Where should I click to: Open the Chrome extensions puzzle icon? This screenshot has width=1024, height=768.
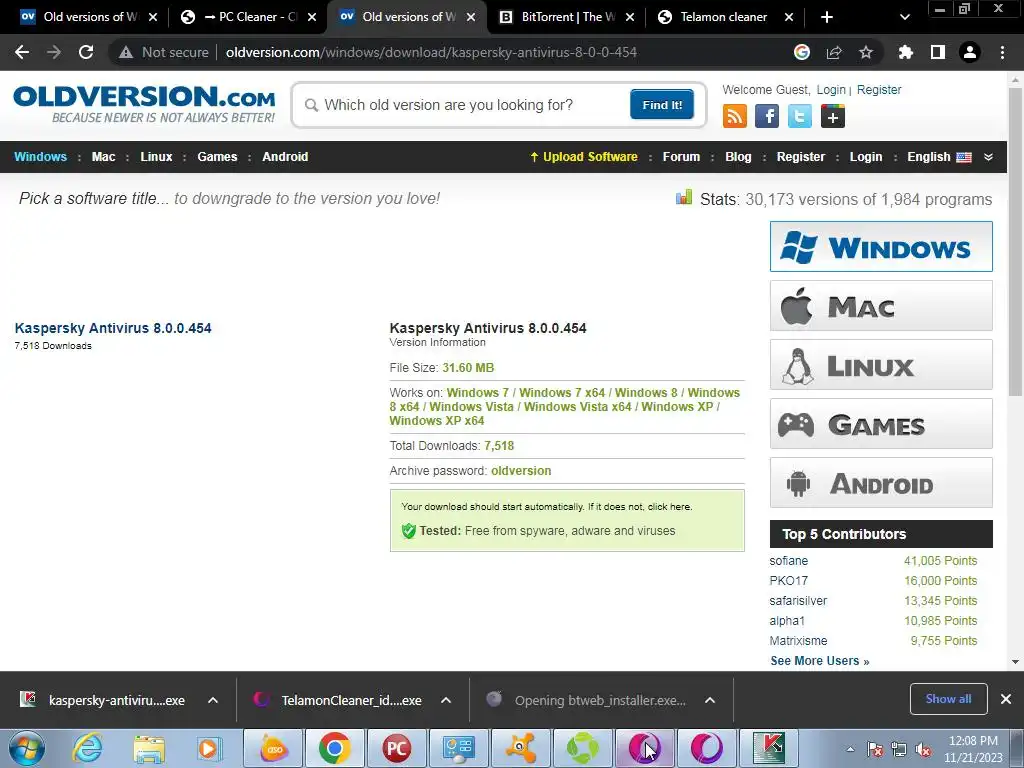click(906, 52)
